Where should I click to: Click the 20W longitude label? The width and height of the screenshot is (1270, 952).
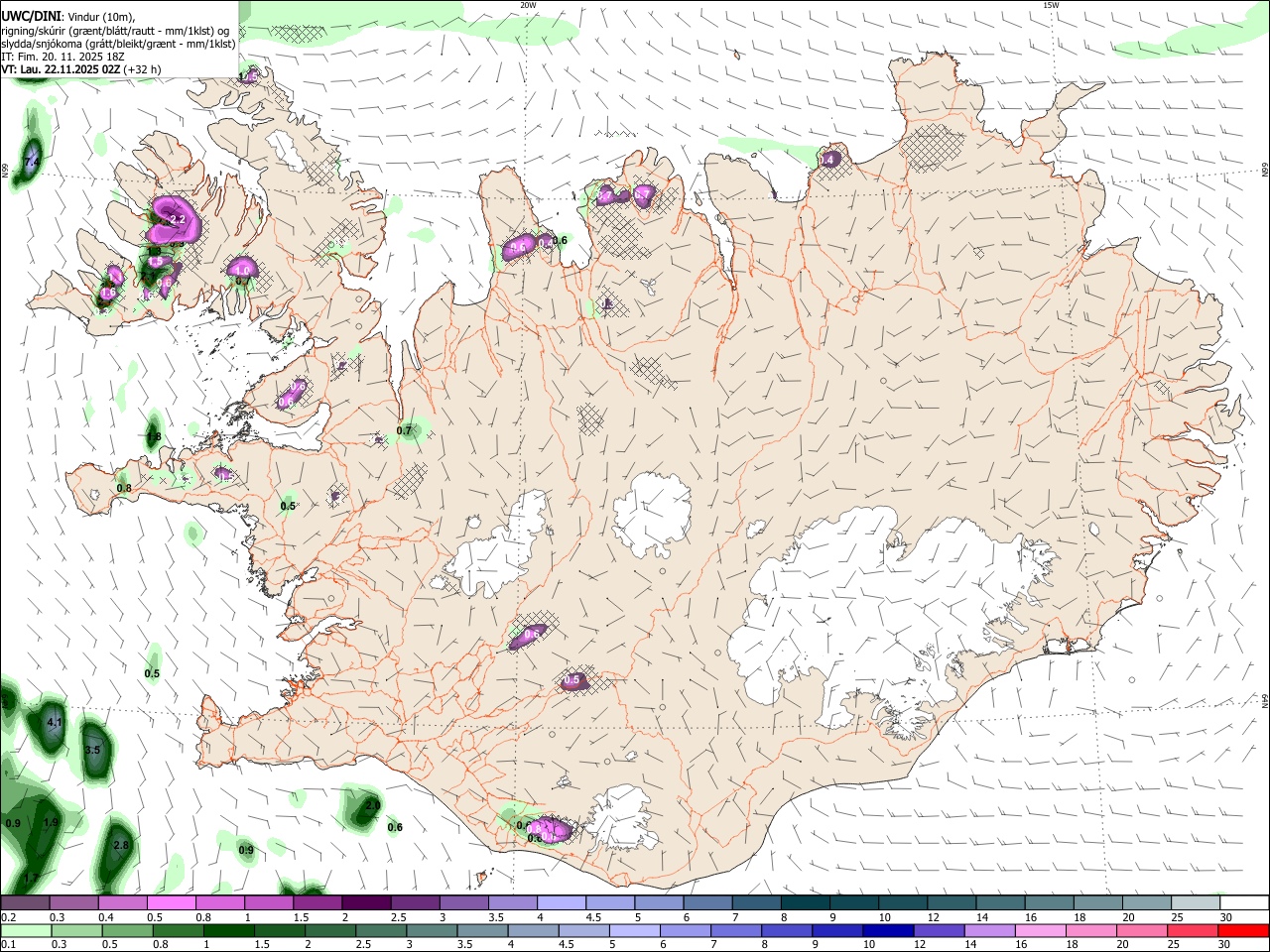point(528,5)
